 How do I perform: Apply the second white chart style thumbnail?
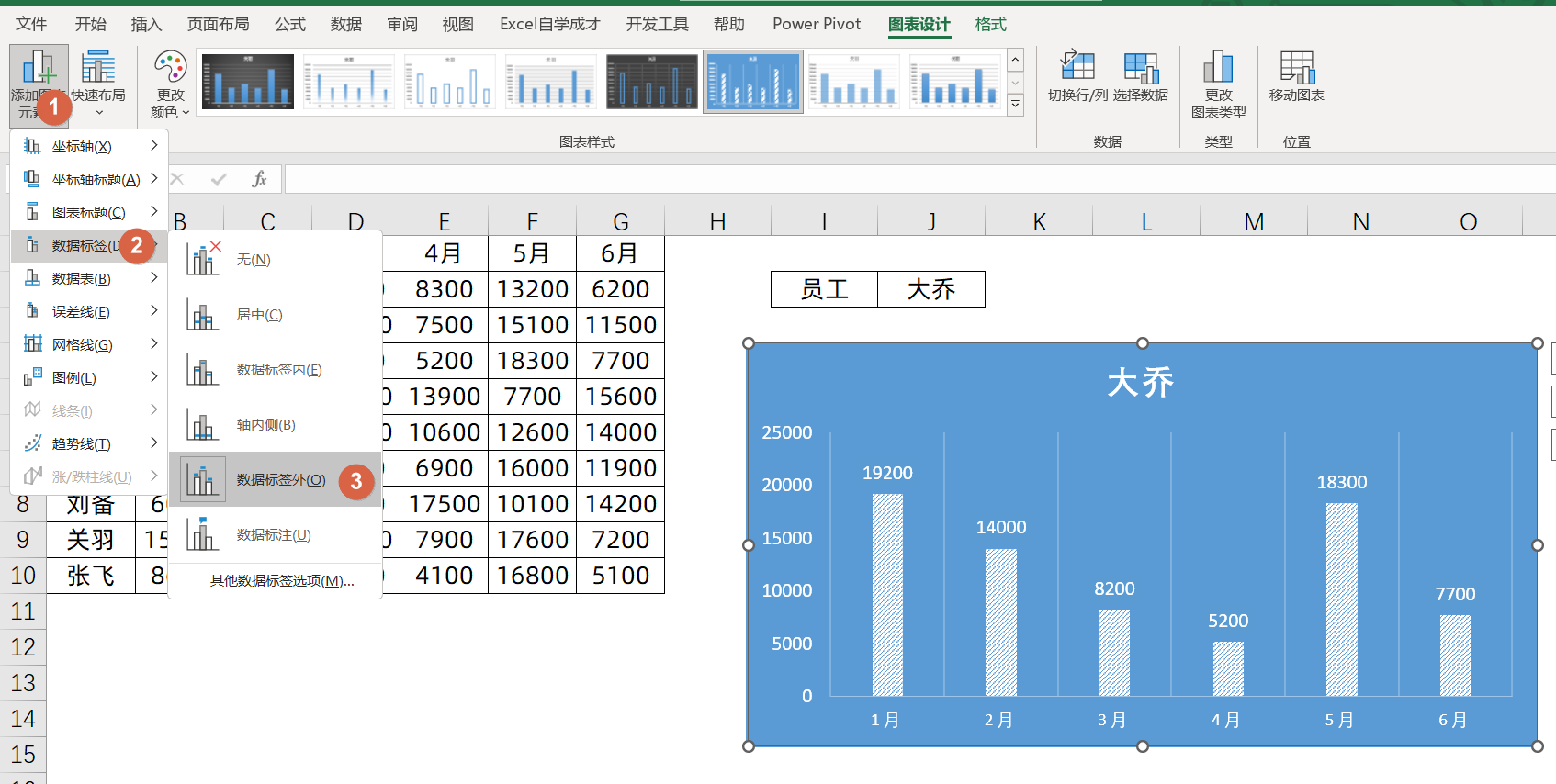point(349,82)
